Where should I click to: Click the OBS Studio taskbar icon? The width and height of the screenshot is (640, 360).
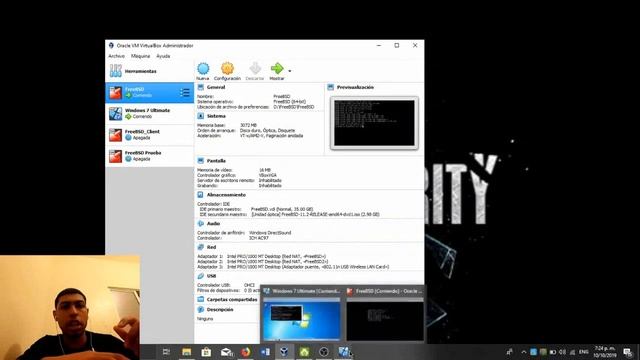point(324,352)
